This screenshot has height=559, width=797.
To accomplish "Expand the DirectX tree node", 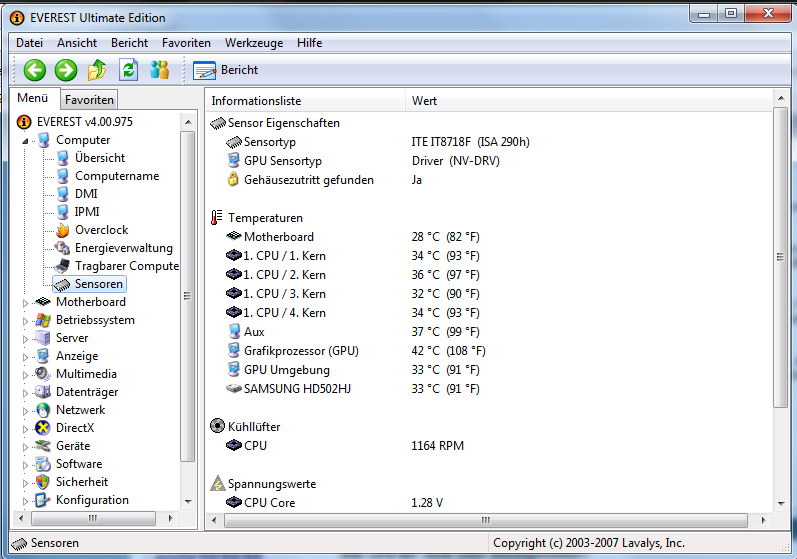I will 25,429.
